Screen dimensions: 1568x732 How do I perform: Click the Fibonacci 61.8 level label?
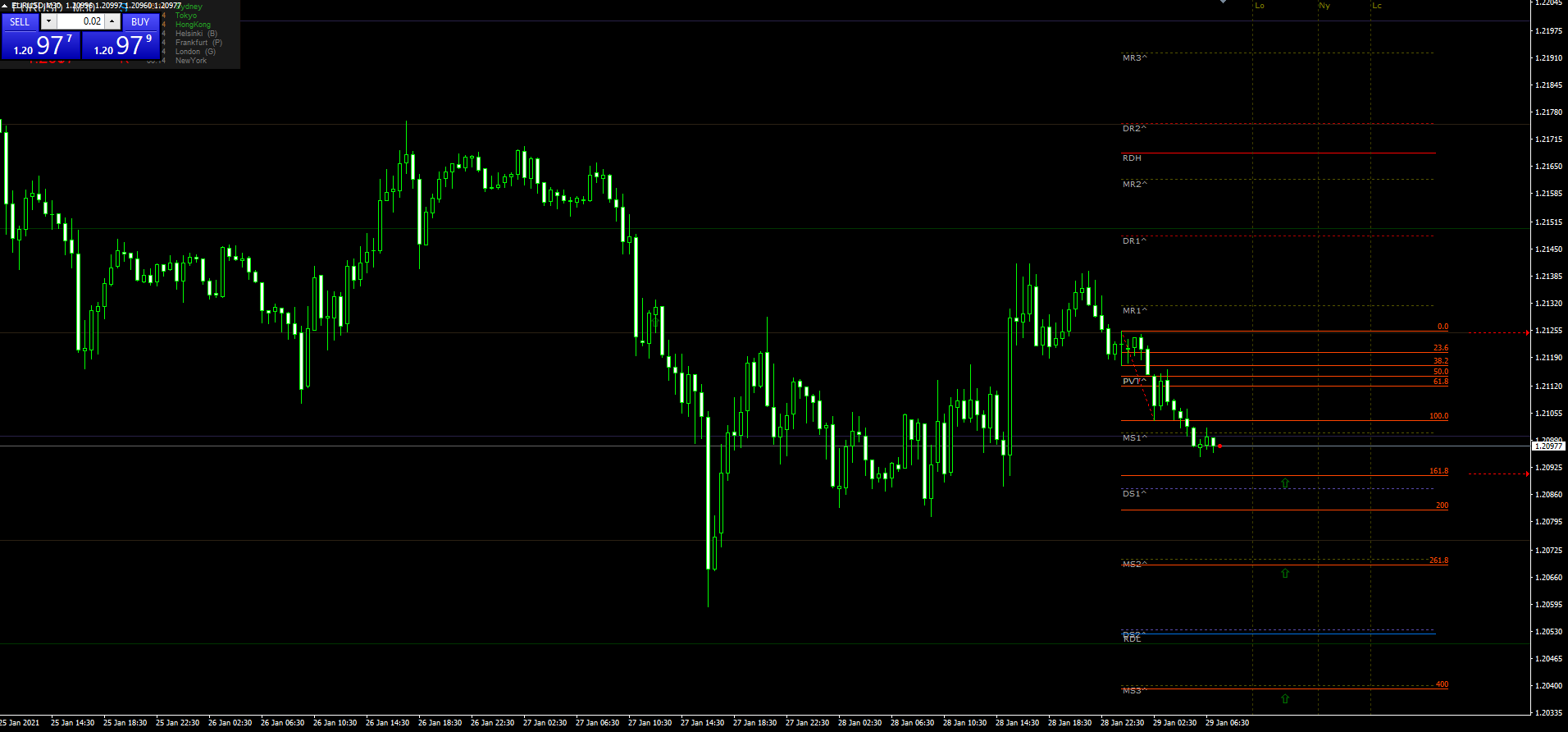1441,382
